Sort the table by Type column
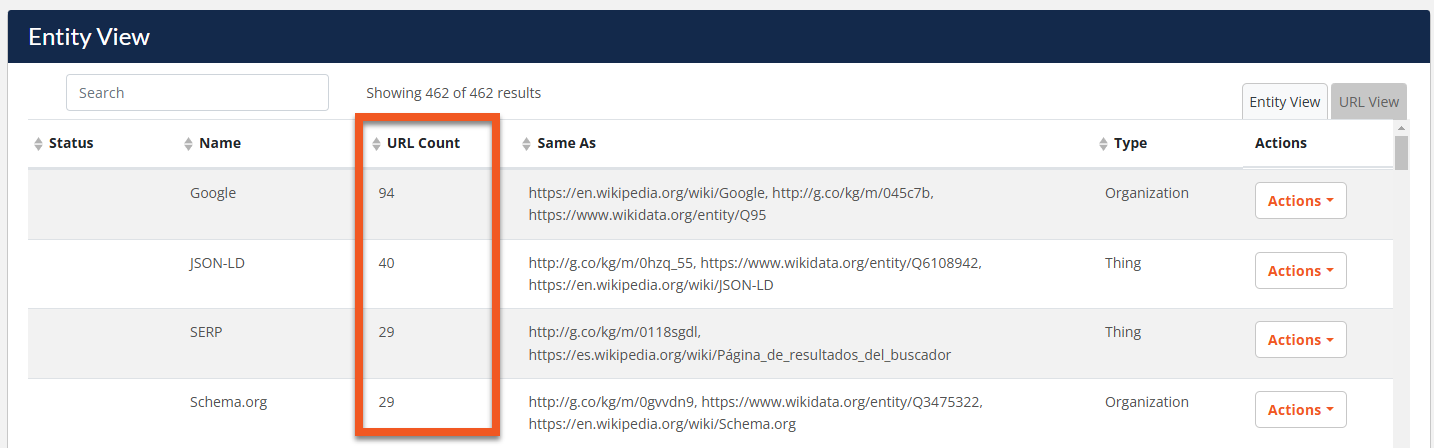 click(1123, 143)
